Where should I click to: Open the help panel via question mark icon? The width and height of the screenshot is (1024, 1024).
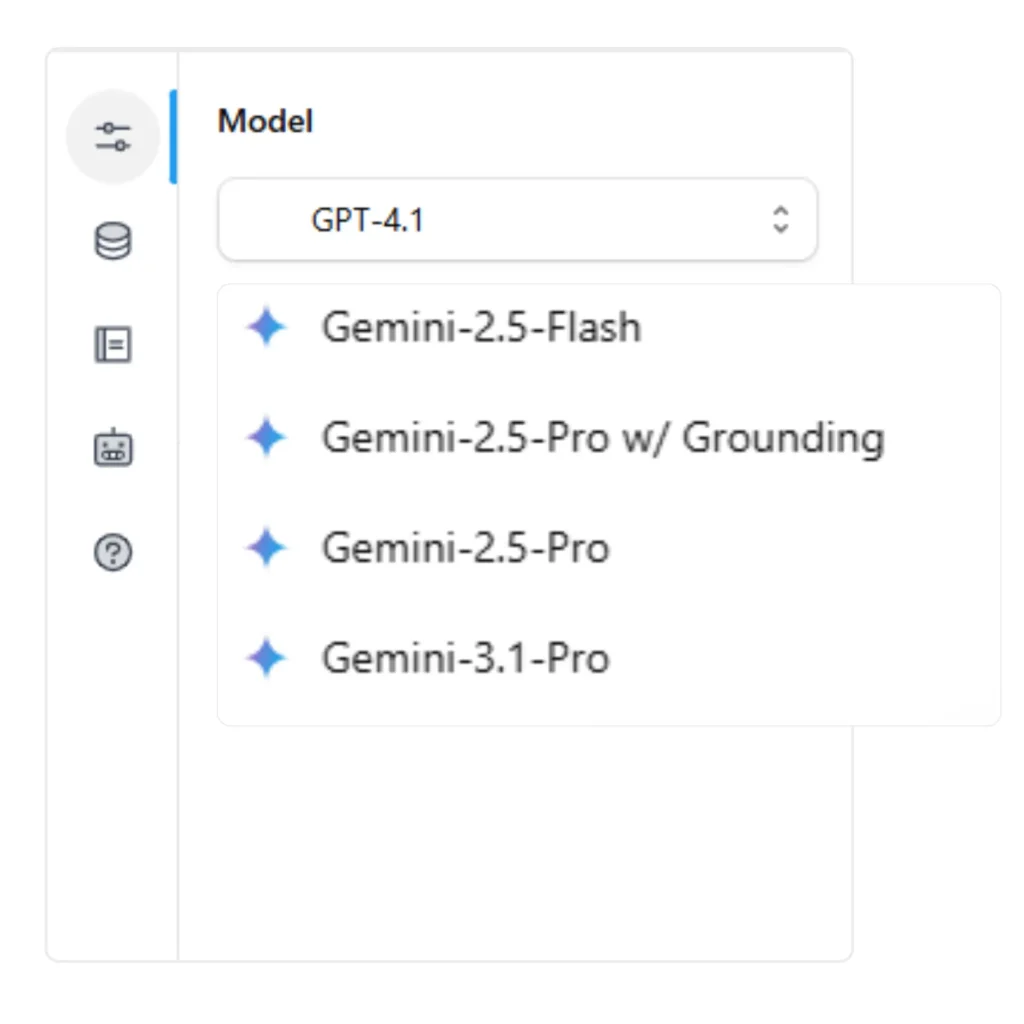click(x=113, y=552)
